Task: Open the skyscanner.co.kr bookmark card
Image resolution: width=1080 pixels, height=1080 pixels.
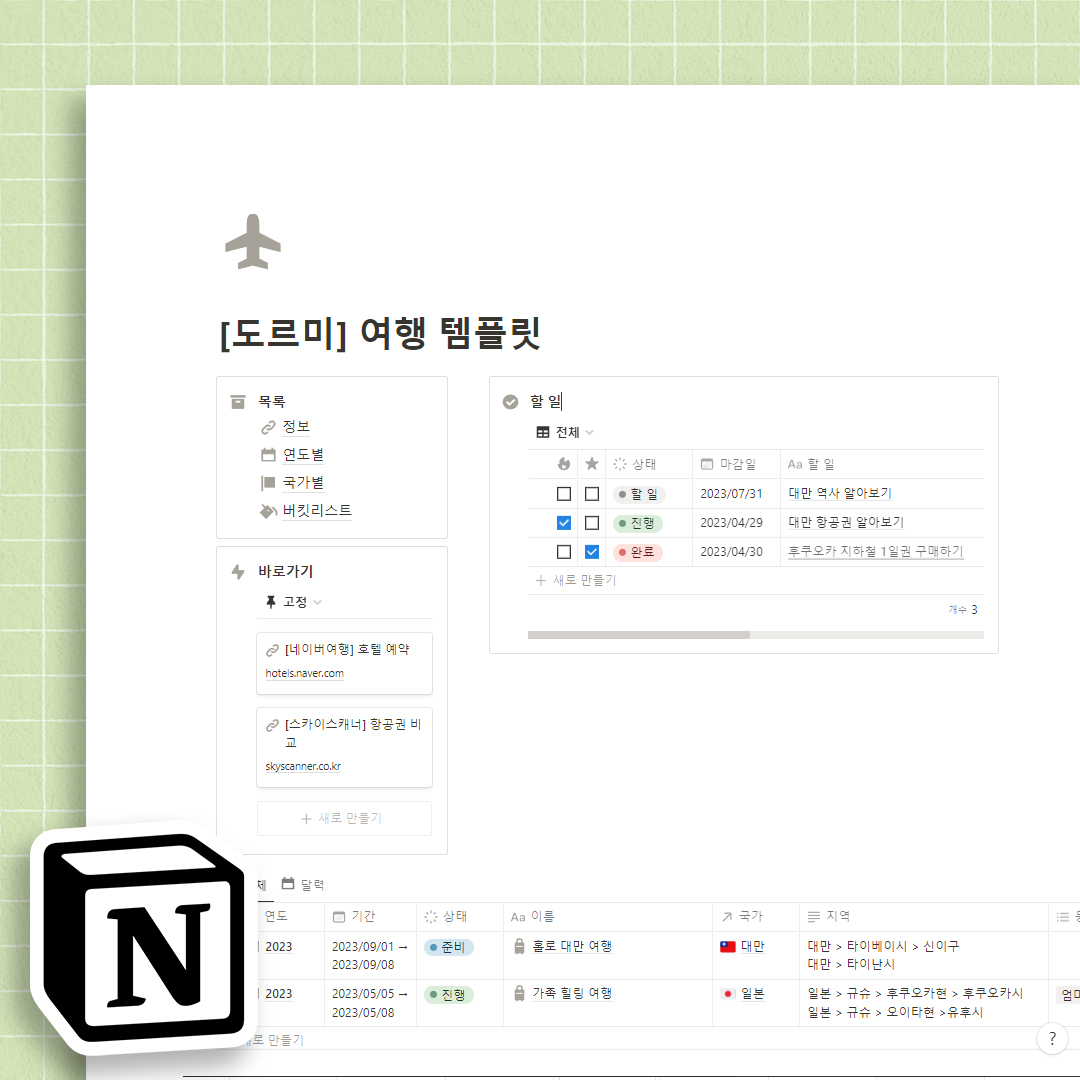Action: [x=344, y=747]
